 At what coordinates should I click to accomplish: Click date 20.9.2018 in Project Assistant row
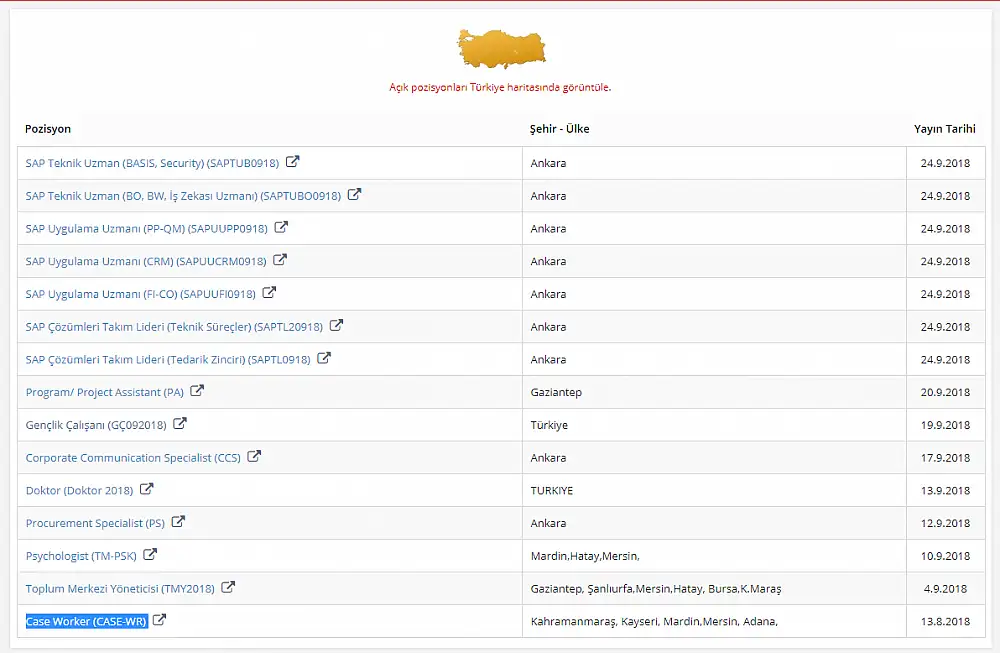(945, 392)
